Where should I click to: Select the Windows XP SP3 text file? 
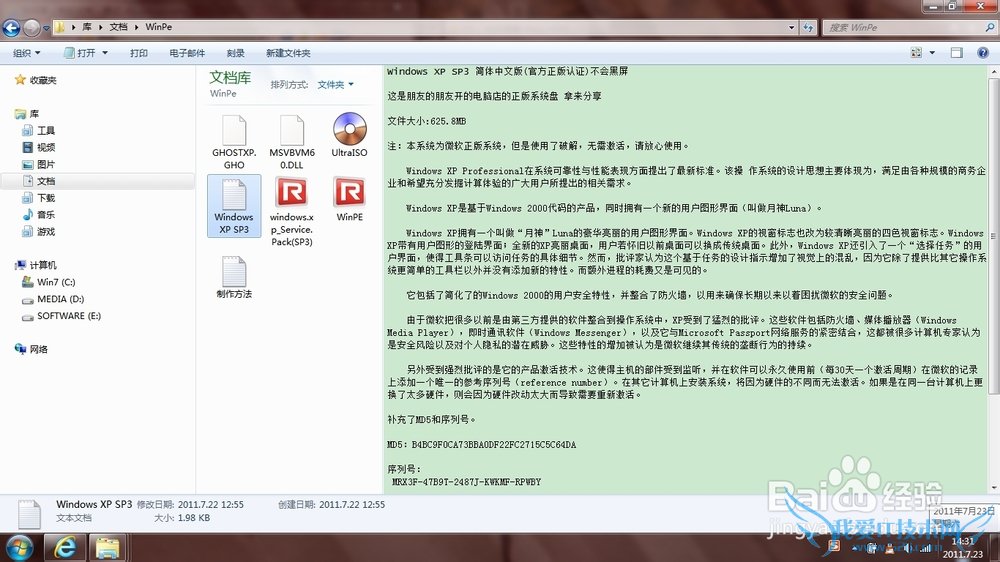click(x=234, y=206)
